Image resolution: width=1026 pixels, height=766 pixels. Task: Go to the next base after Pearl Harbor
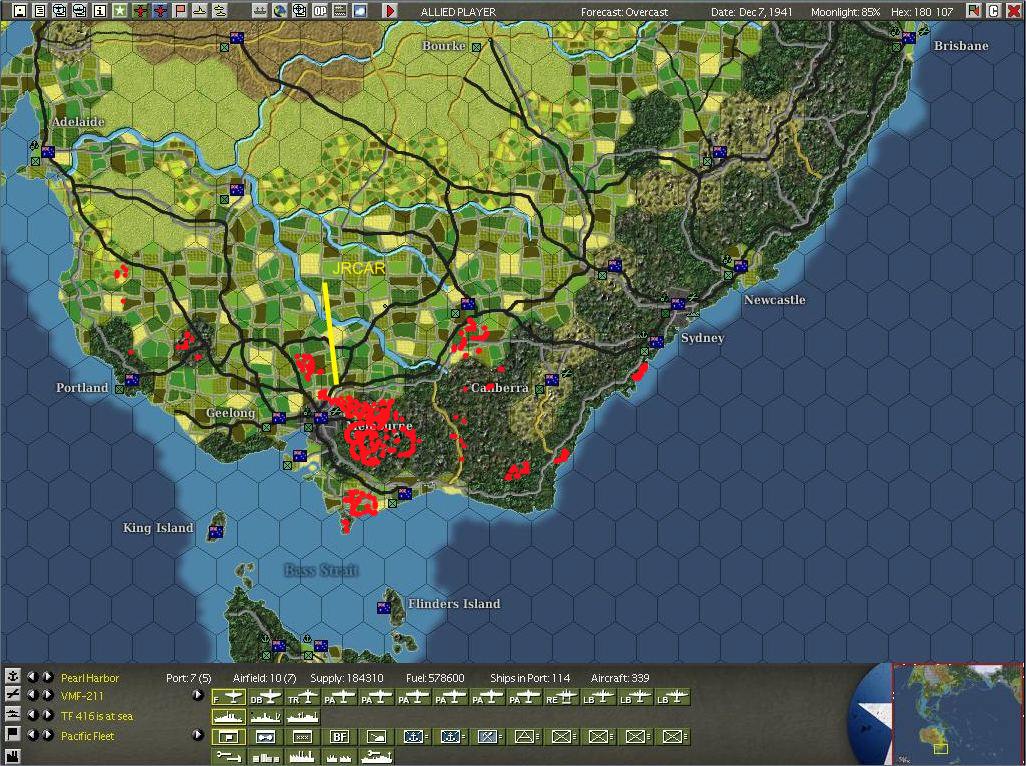[x=47, y=677]
